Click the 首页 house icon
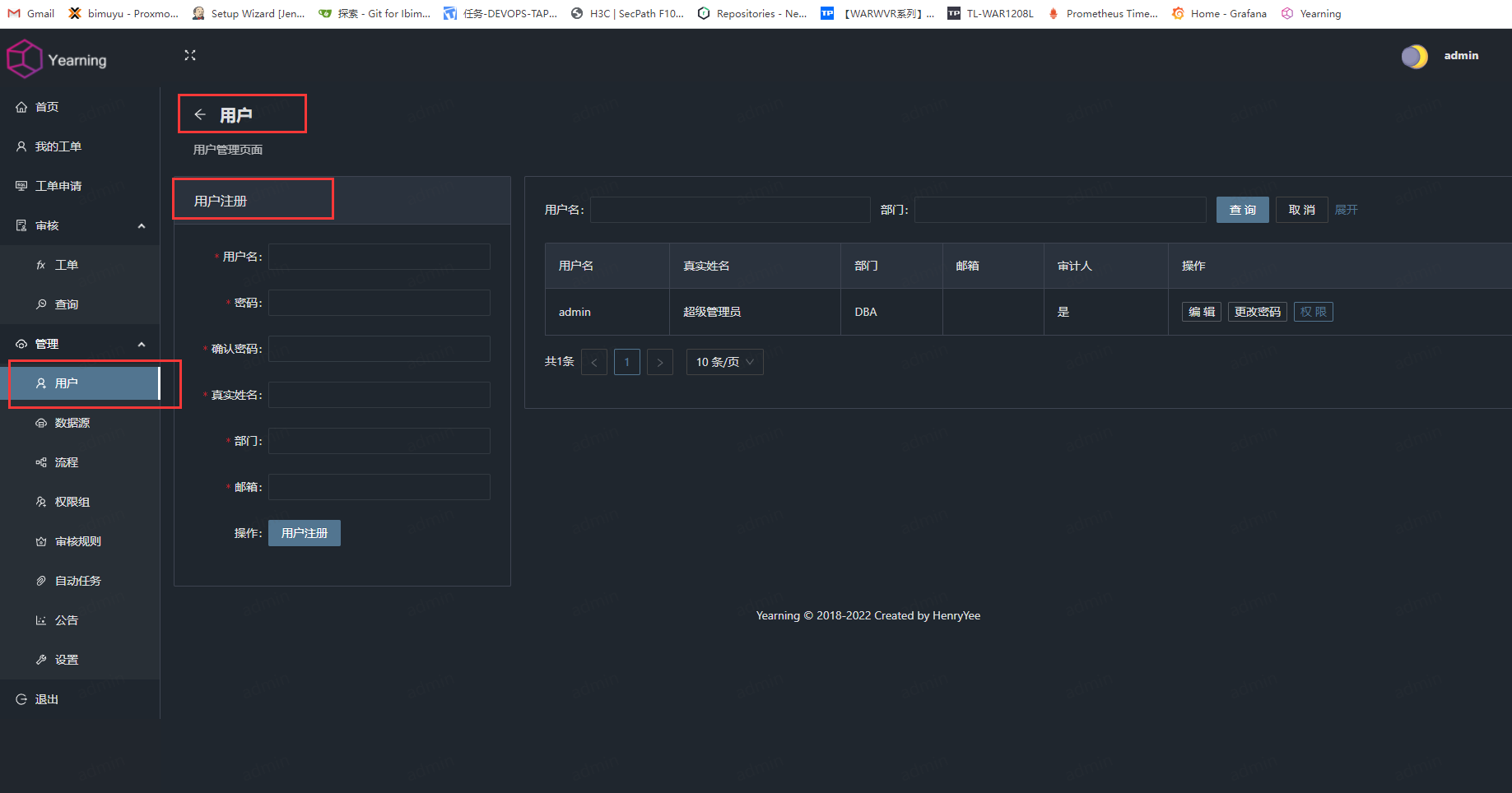This screenshot has height=793, width=1512. (21, 107)
